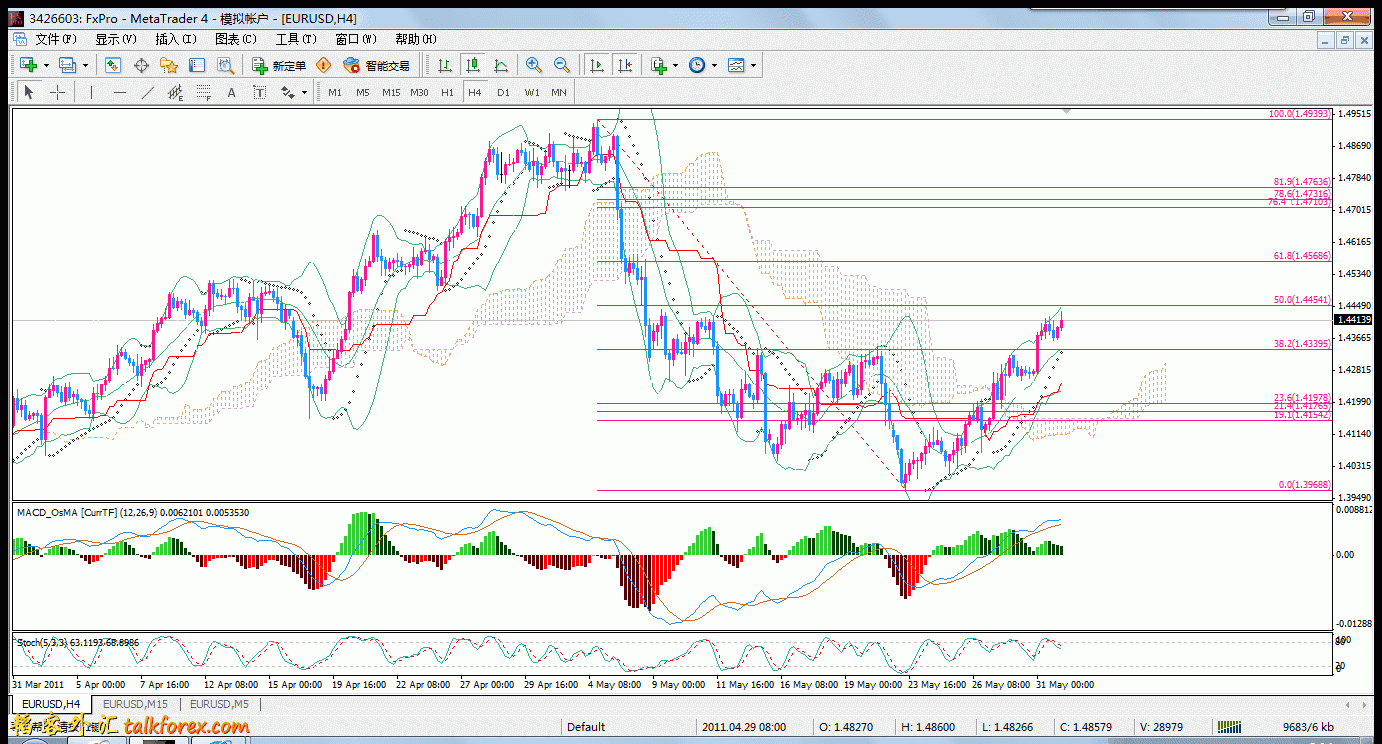The height and width of the screenshot is (744, 1382).
Task: Select the text label tool
Action: (x=259, y=92)
